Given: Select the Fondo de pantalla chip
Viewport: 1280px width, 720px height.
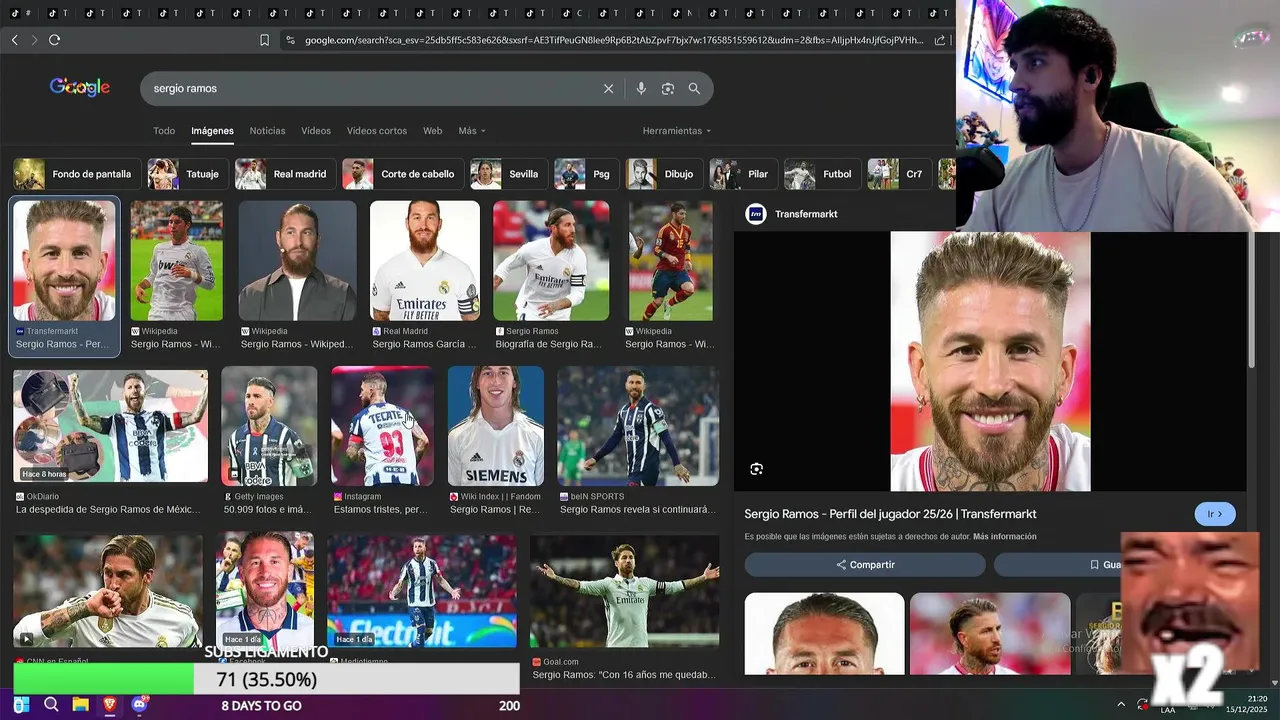Looking at the screenshot, I should click(x=76, y=174).
